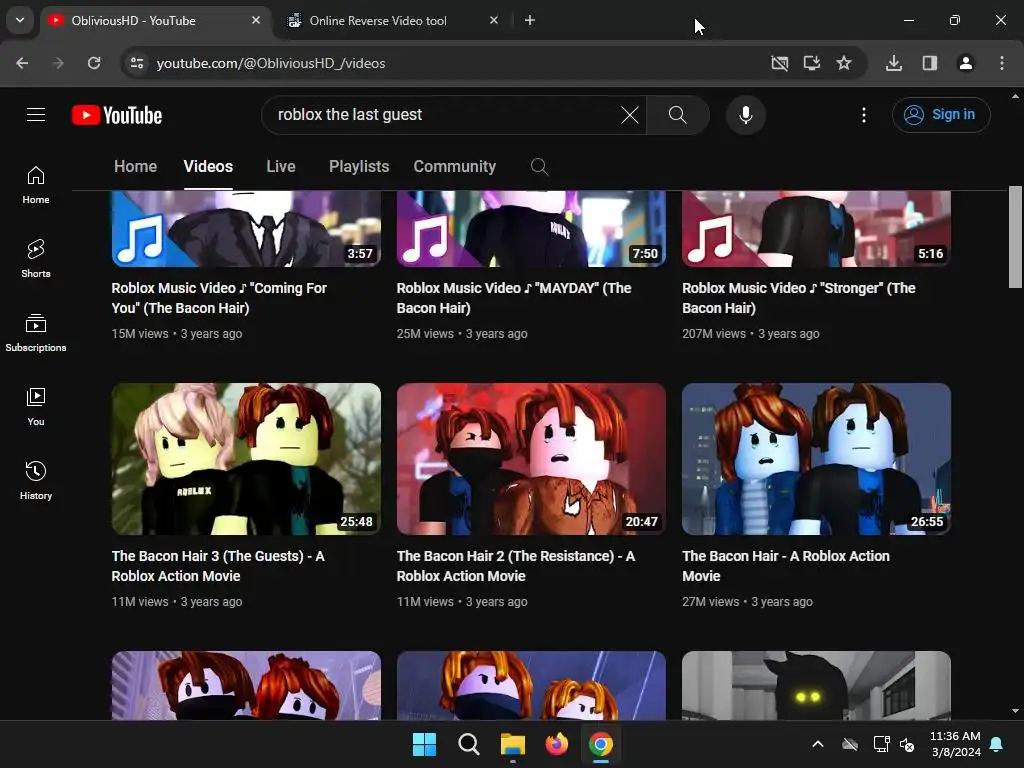Open the Community channel tab
Image resolution: width=1024 pixels, height=768 pixels.
pyautogui.click(x=455, y=167)
